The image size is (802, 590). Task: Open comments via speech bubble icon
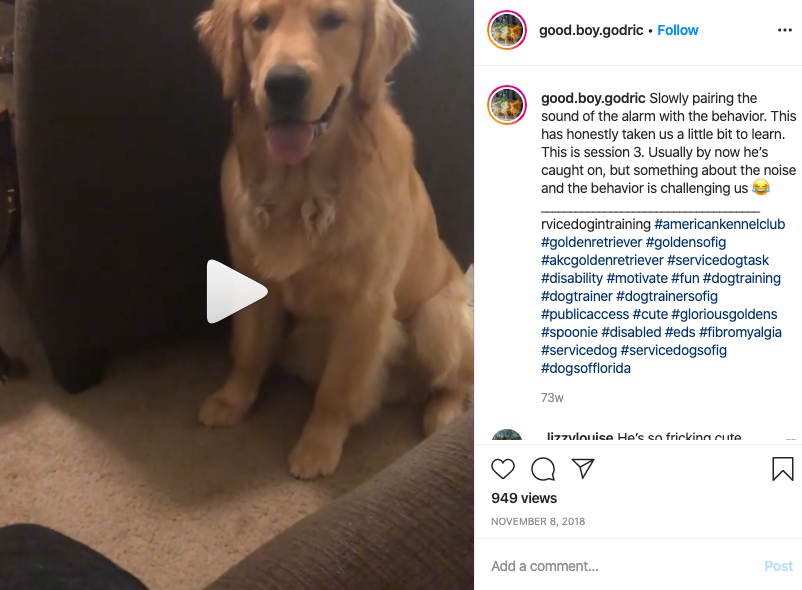[543, 469]
